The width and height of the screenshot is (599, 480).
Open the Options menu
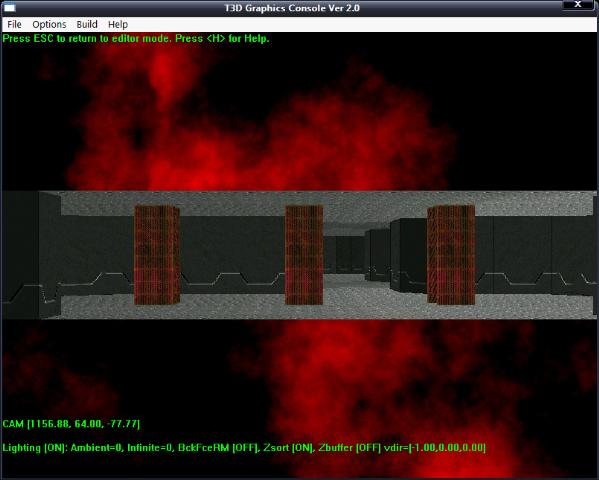49,24
